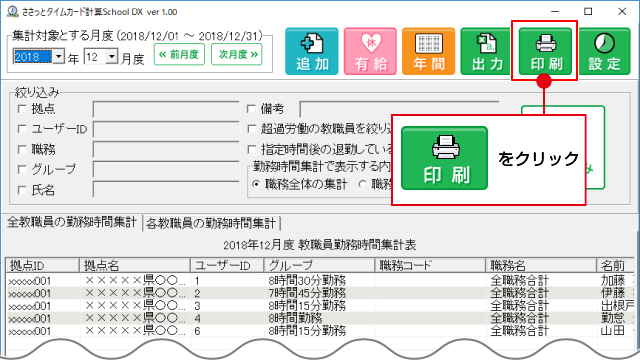Maximize the application window
This screenshot has width=640, height=364.
tap(588, 11)
